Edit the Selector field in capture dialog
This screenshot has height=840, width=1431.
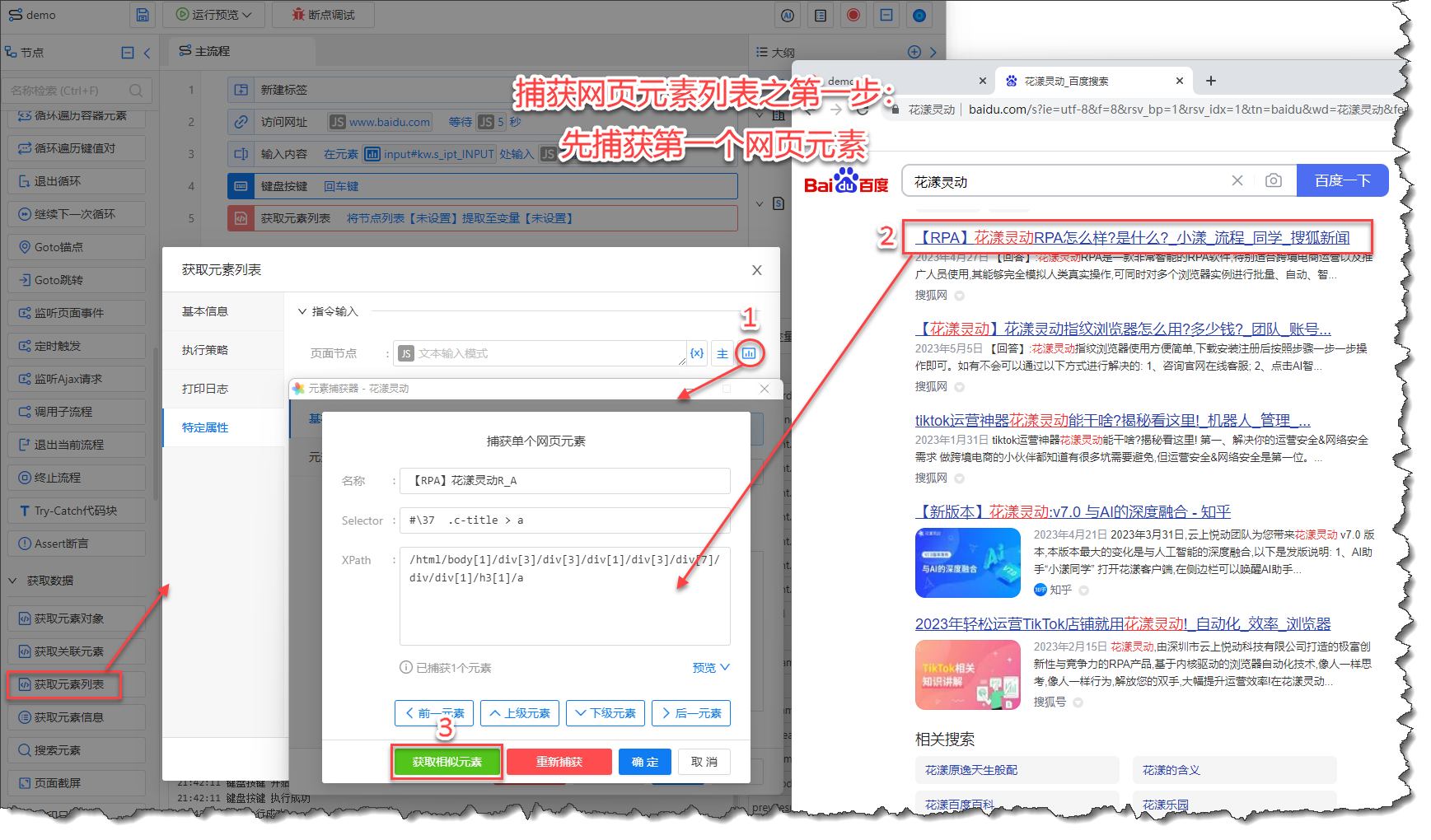tap(564, 520)
